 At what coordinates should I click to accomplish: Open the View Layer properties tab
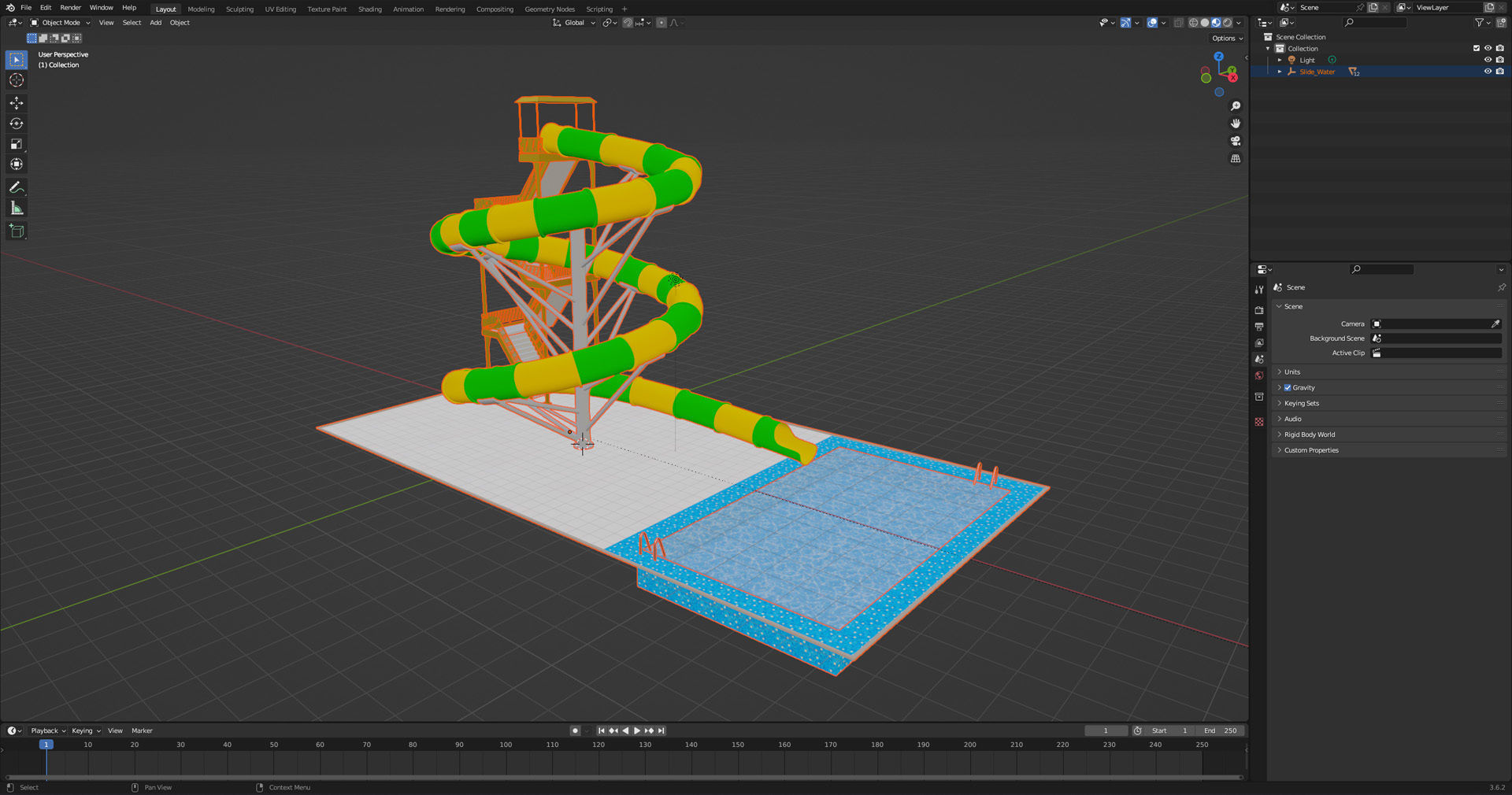[x=1259, y=343]
